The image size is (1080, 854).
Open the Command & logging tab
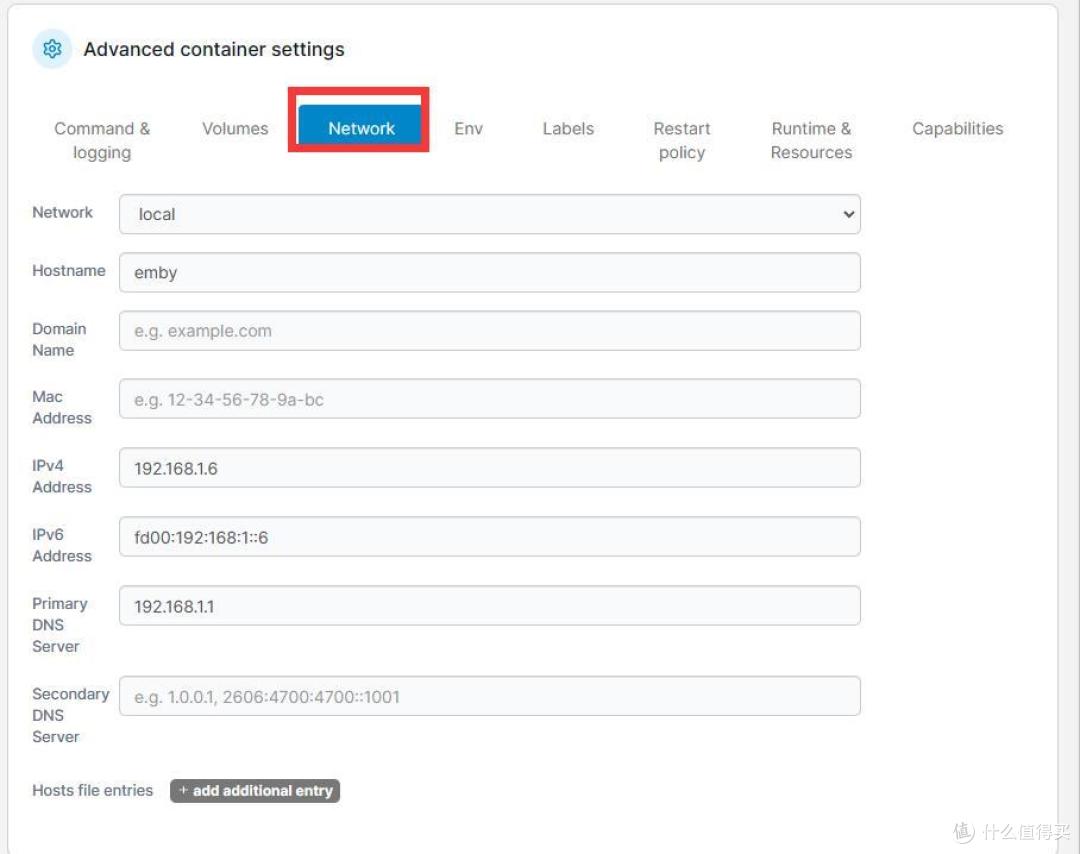pyautogui.click(x=101, y=140)
